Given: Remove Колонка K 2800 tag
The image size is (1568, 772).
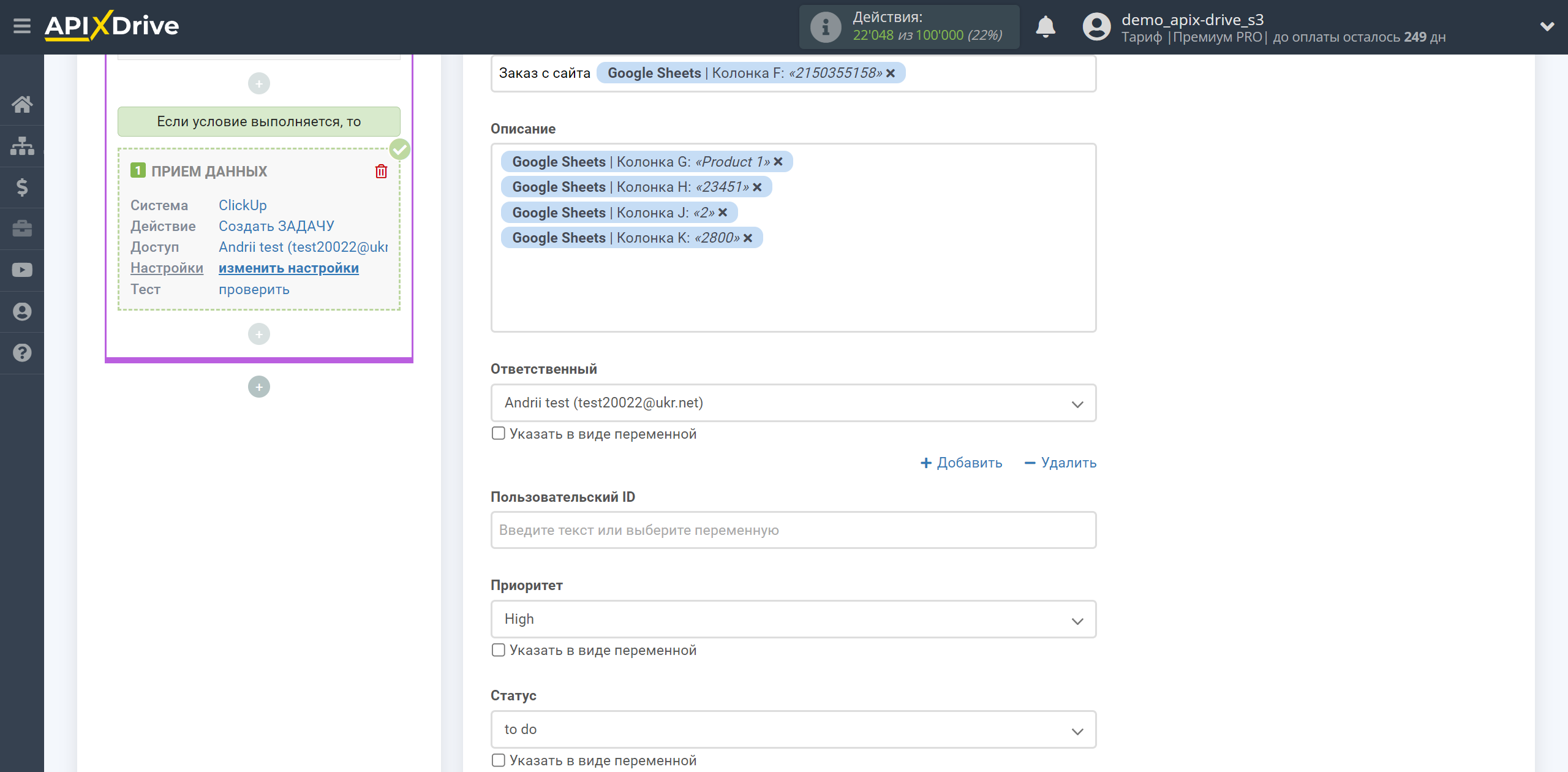Looking at the screenshot, I should tap(748, 238).
